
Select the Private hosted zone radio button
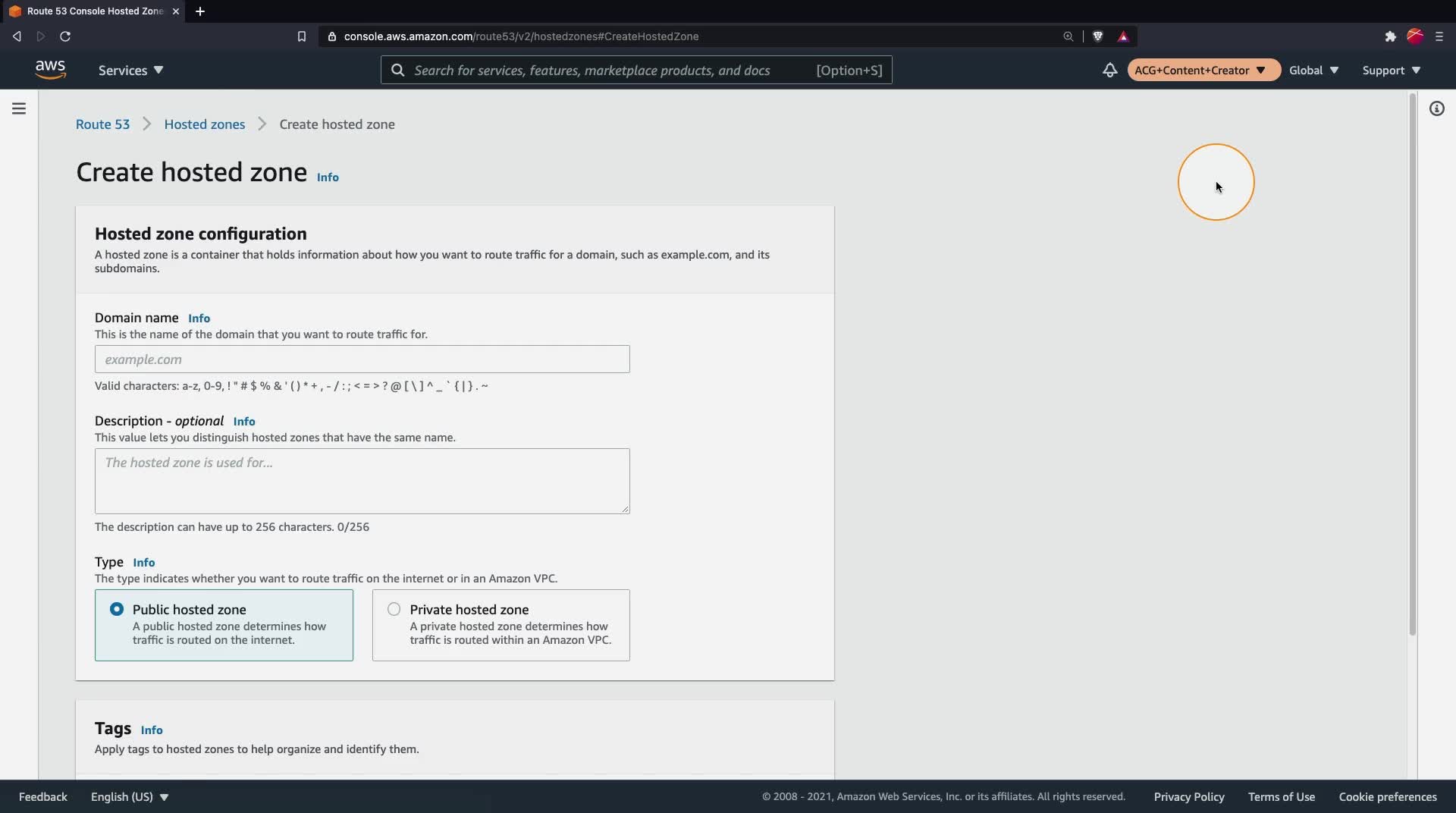pyautogui.click(x=394, y=609)
